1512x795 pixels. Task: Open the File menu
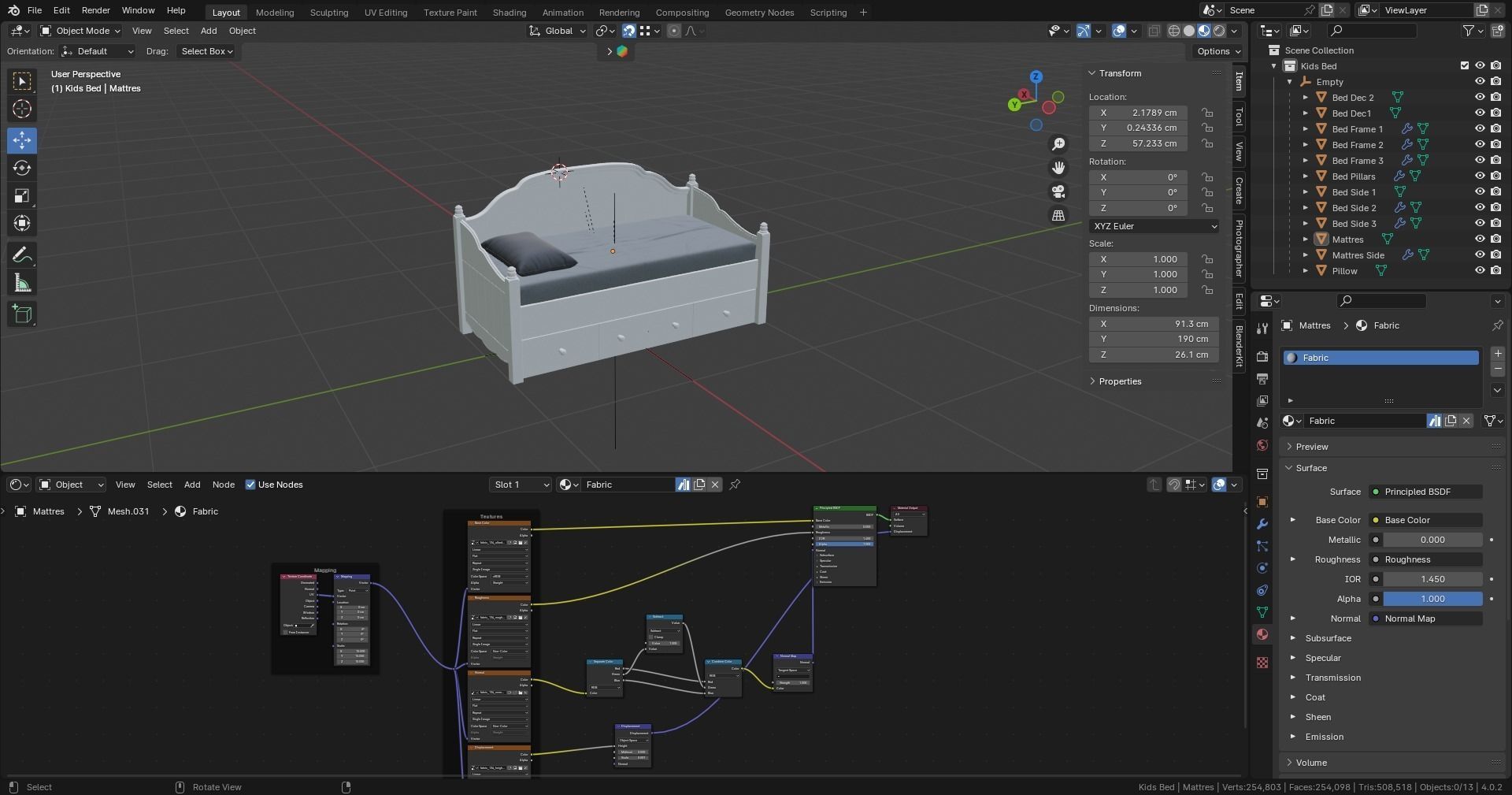coord(35,10)
